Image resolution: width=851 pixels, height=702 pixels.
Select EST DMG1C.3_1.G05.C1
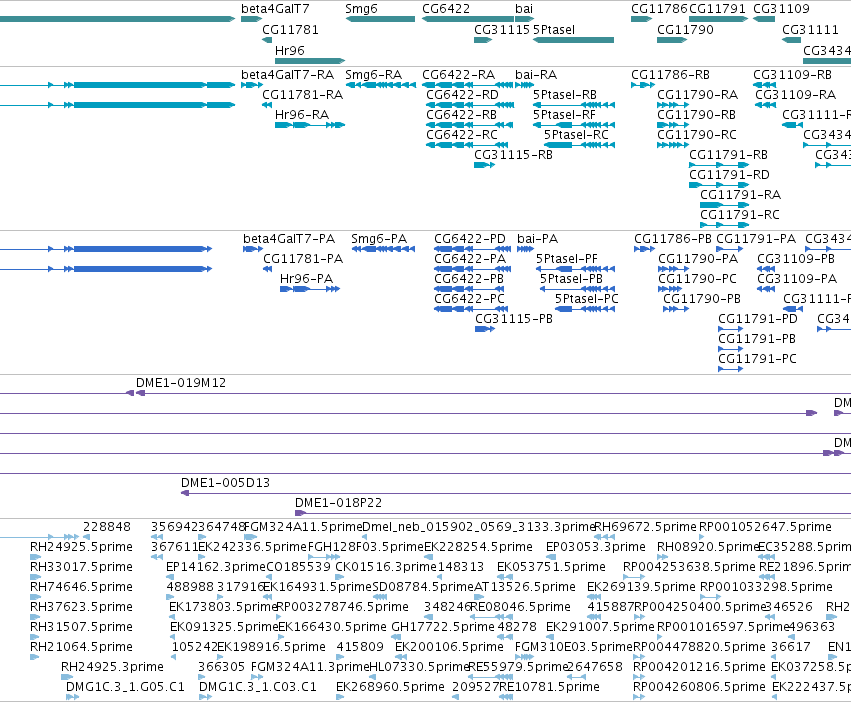click(125, 687)
